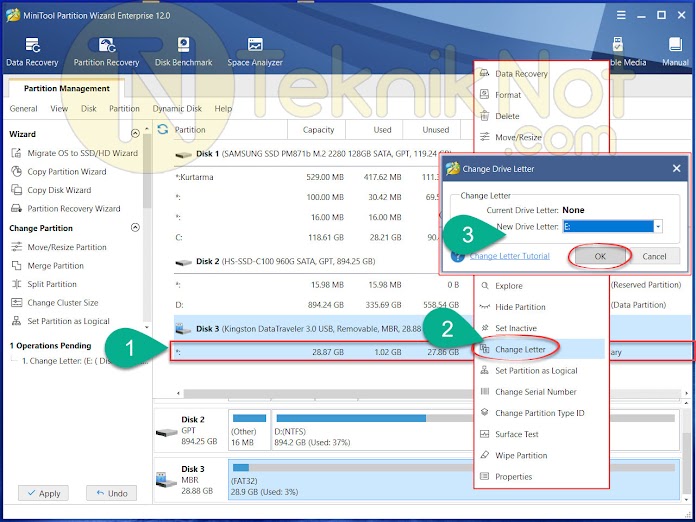This screenshot has width=696, height=522.
Task: Open the General menu
Action: (24, 109)
